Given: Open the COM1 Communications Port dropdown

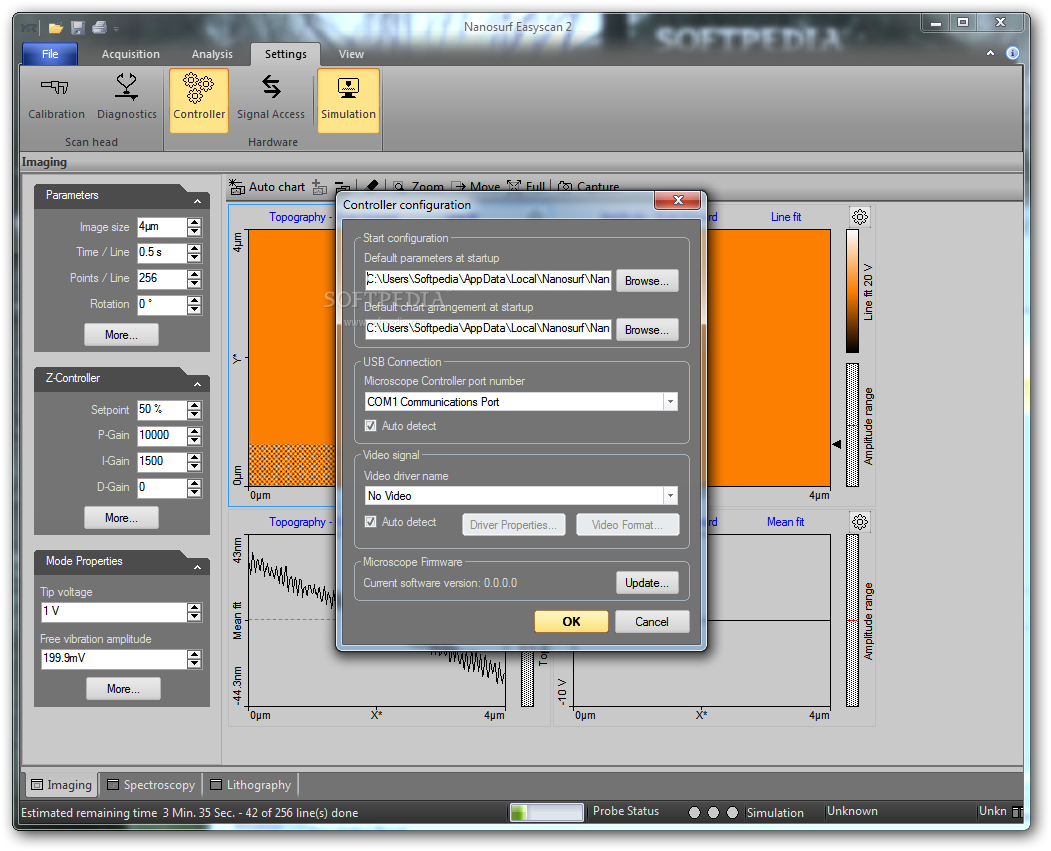Looking at the screenshot, I should pos(670,401).
